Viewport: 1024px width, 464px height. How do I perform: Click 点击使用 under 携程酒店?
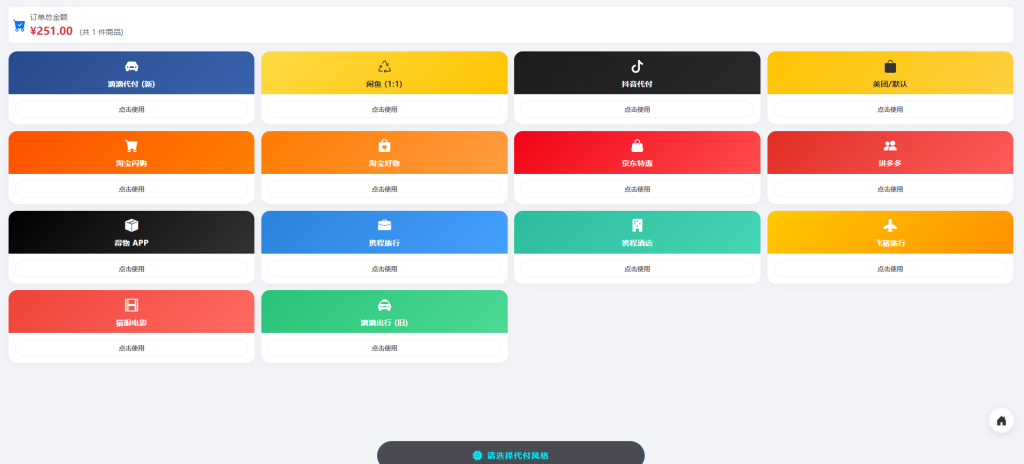(x=637, y=269)
